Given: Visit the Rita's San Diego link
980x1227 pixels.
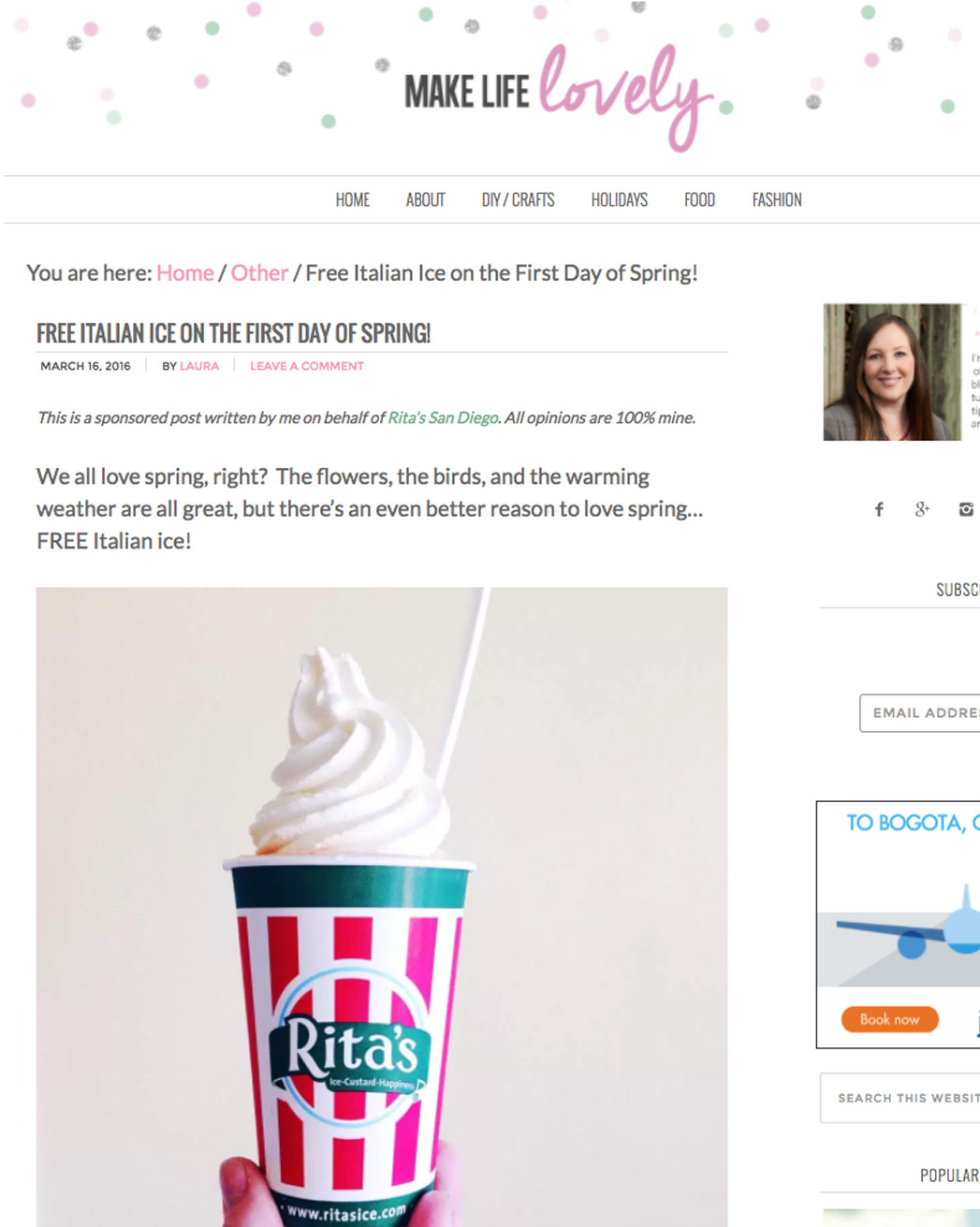Looking at the screenshot, I should (443, 417).
